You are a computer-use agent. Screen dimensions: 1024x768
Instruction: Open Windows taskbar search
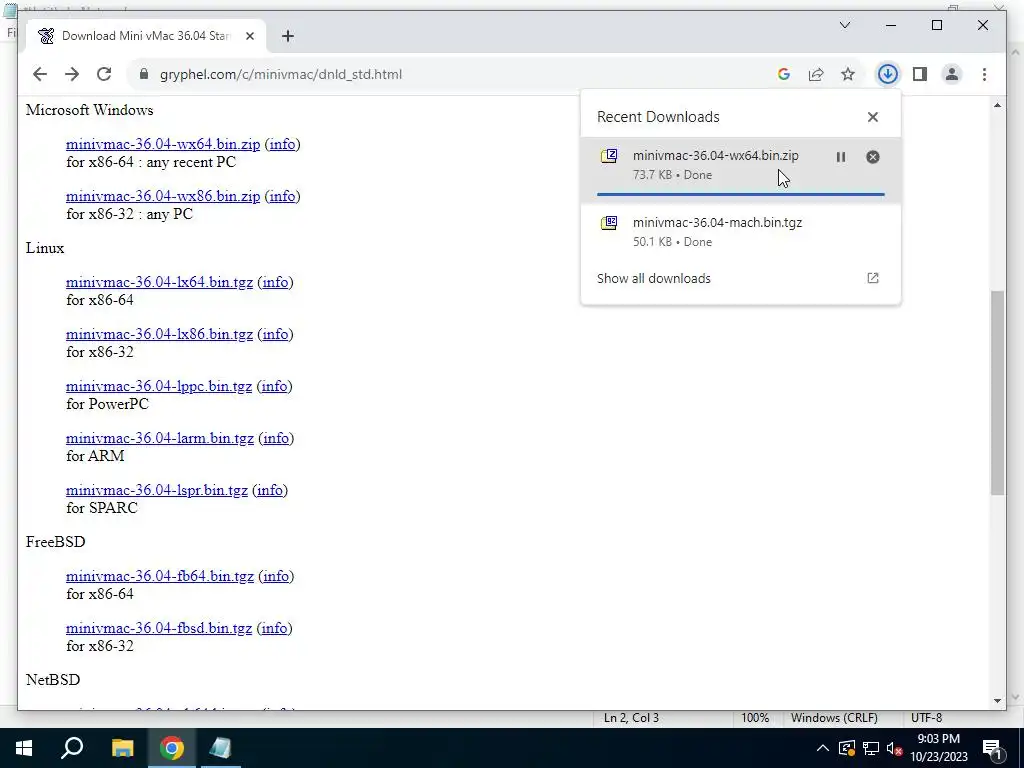coord(72,748)
